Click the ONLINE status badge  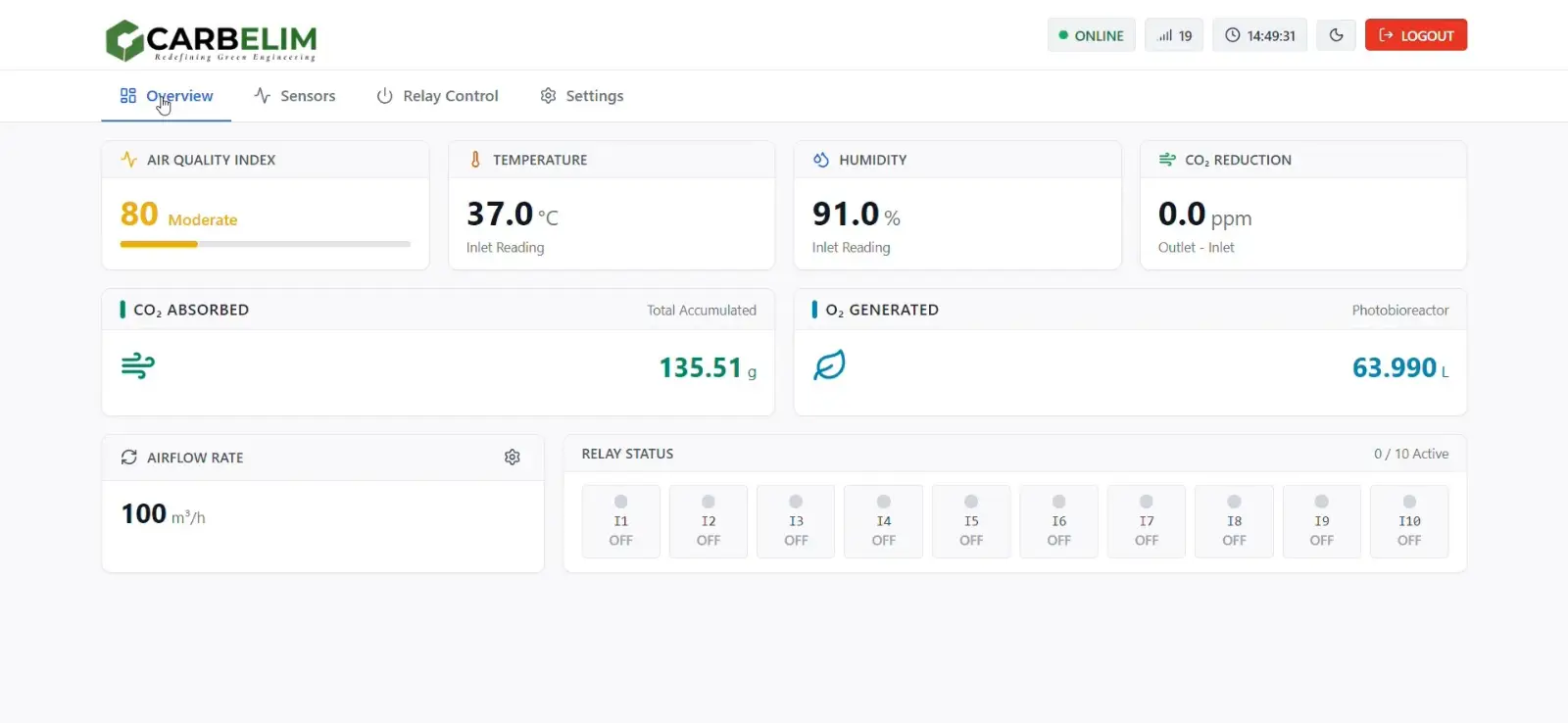(1091, 35)
